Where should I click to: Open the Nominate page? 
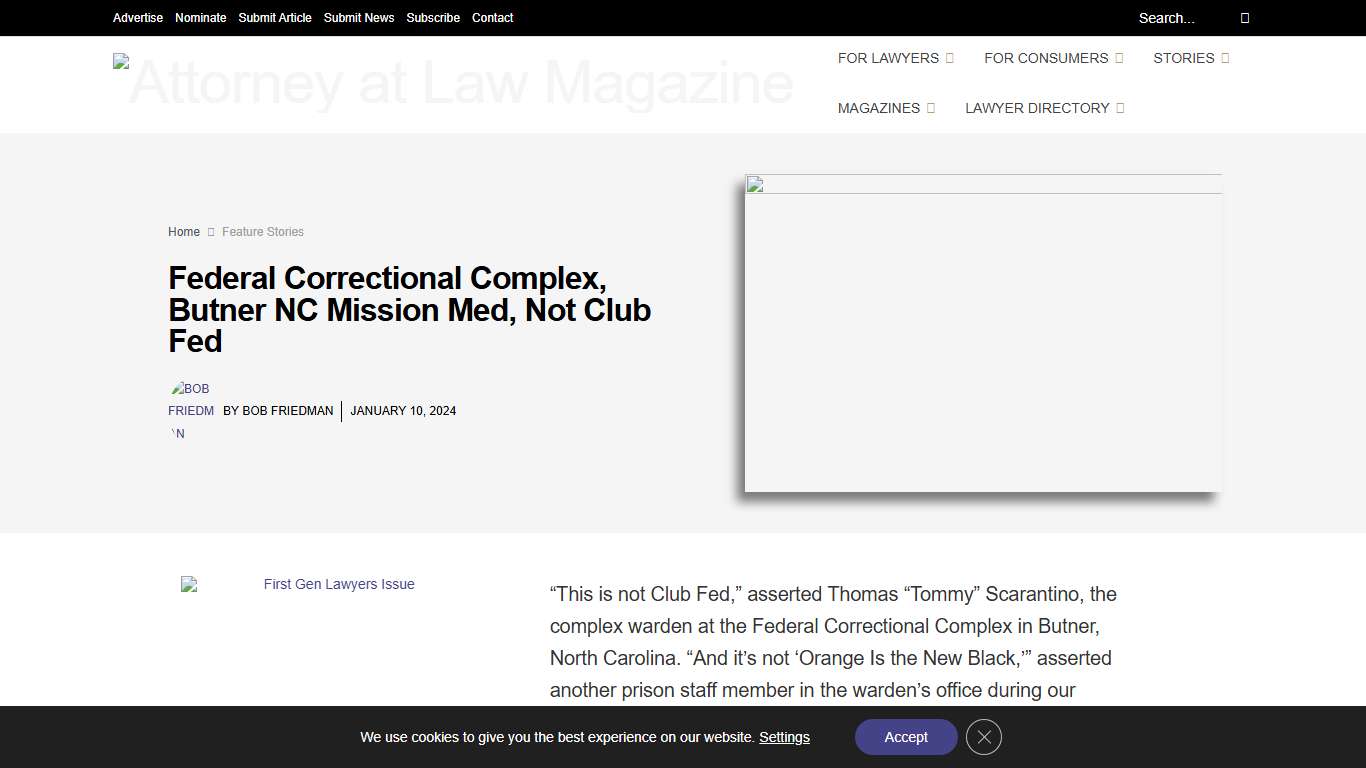(200, 18)
